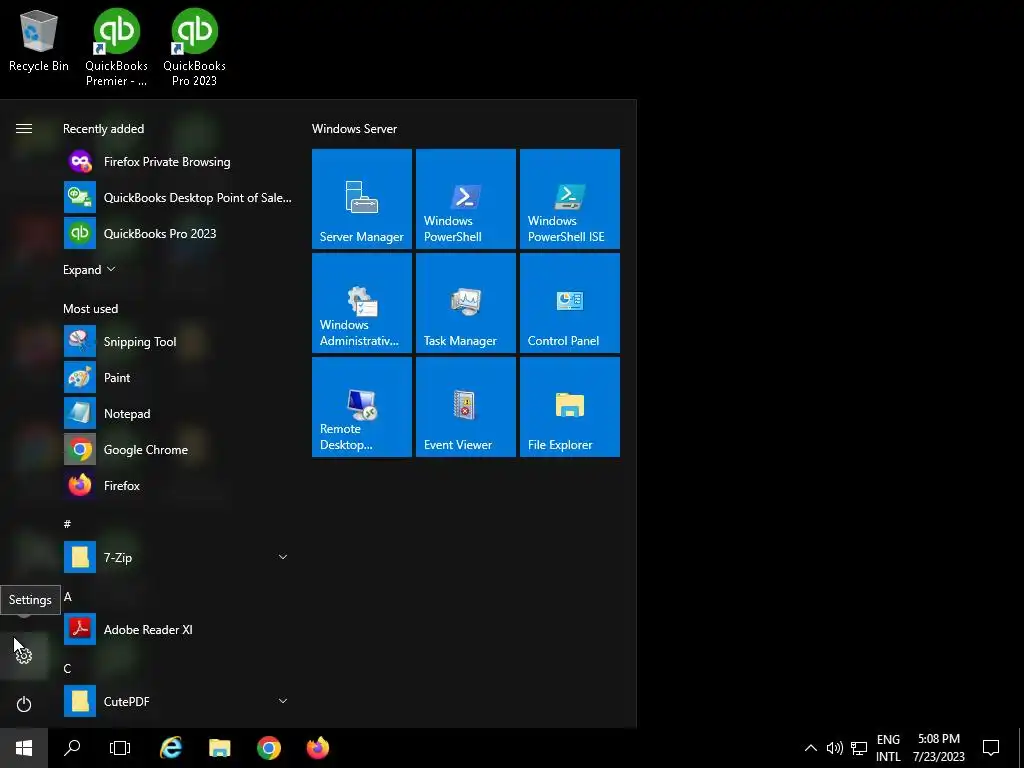Open the network tray icon
This screenshot has width=1024, height=768.
(859, 748)
